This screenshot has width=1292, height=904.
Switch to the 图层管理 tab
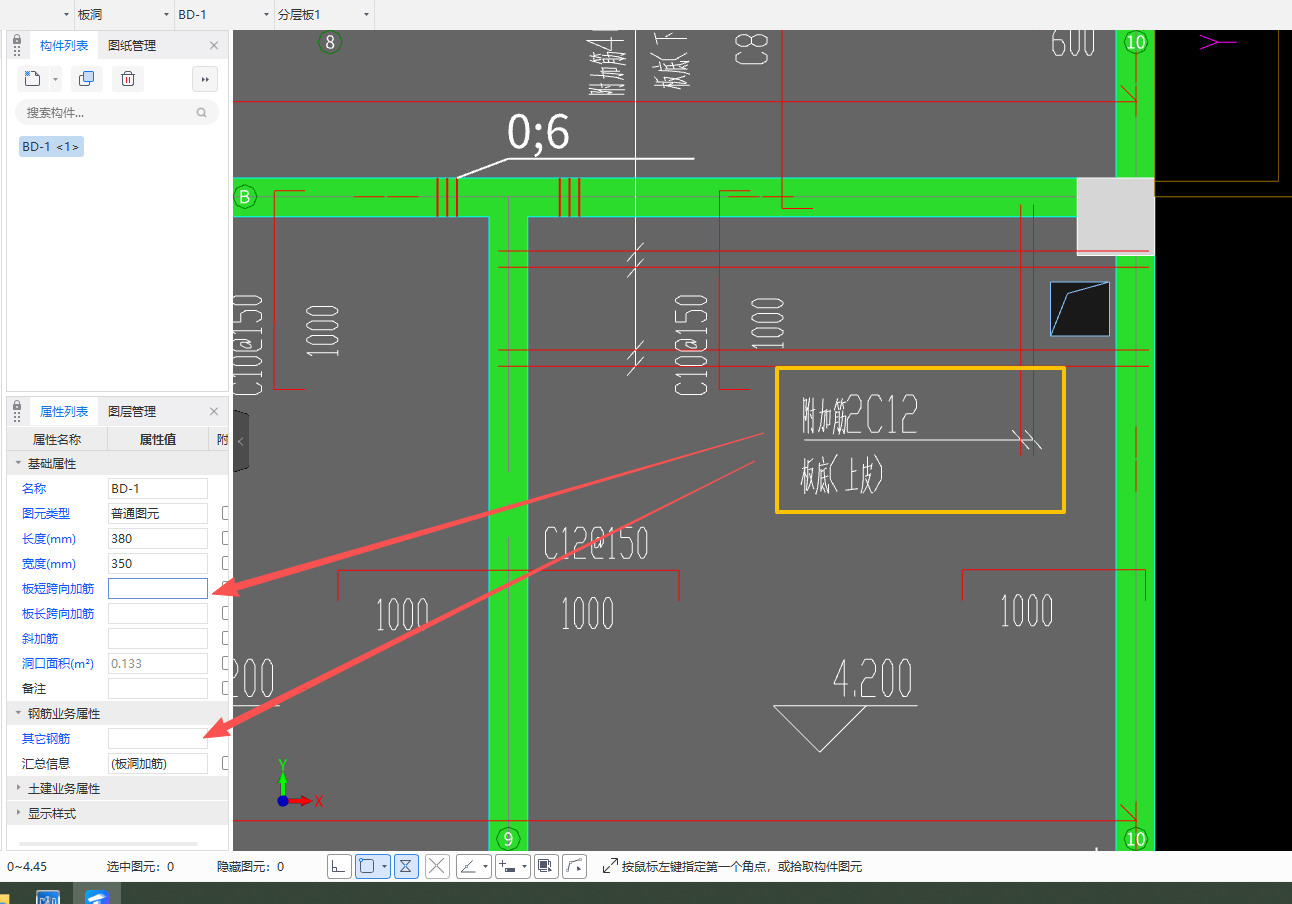click(x=132, y=411)
